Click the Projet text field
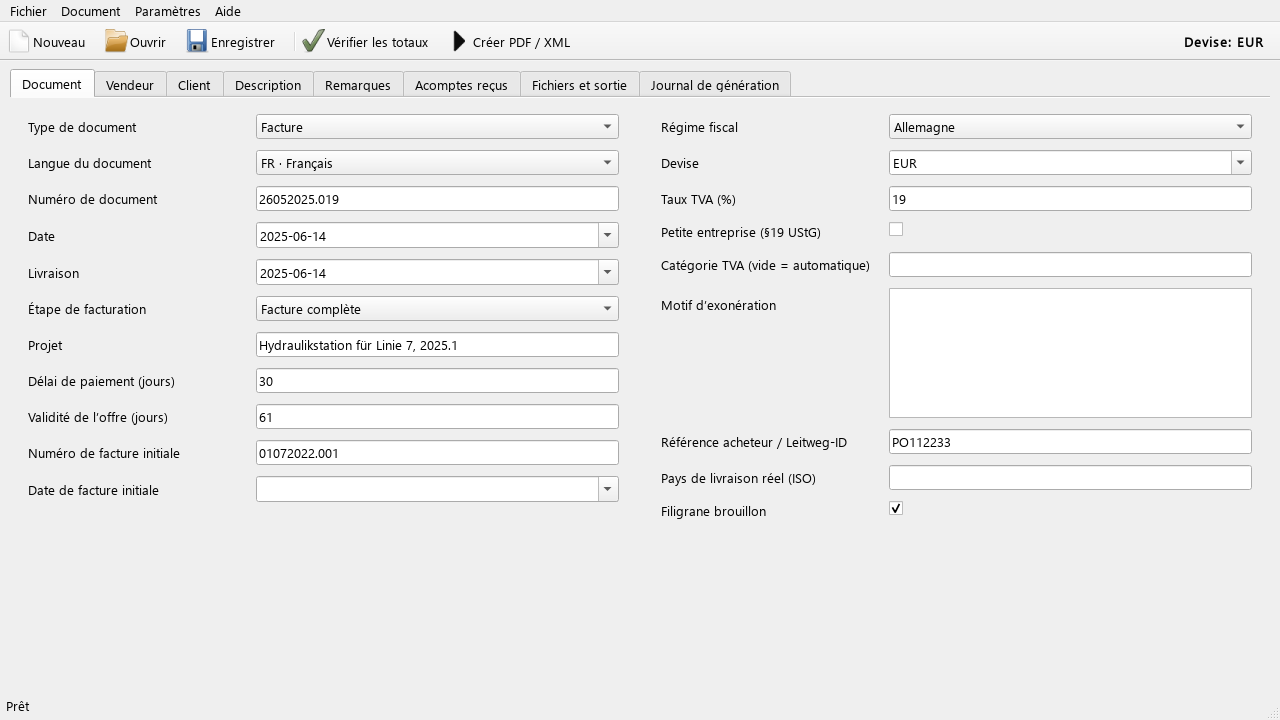Image resolution: width=1280 pixels, height=720 pixels. [437, 345]
